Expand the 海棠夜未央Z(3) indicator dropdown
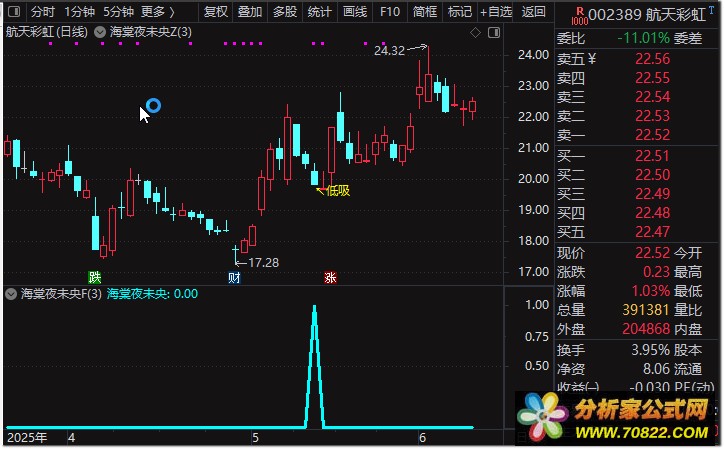Viewport: 725px width, 449px height. click(100, 32)
